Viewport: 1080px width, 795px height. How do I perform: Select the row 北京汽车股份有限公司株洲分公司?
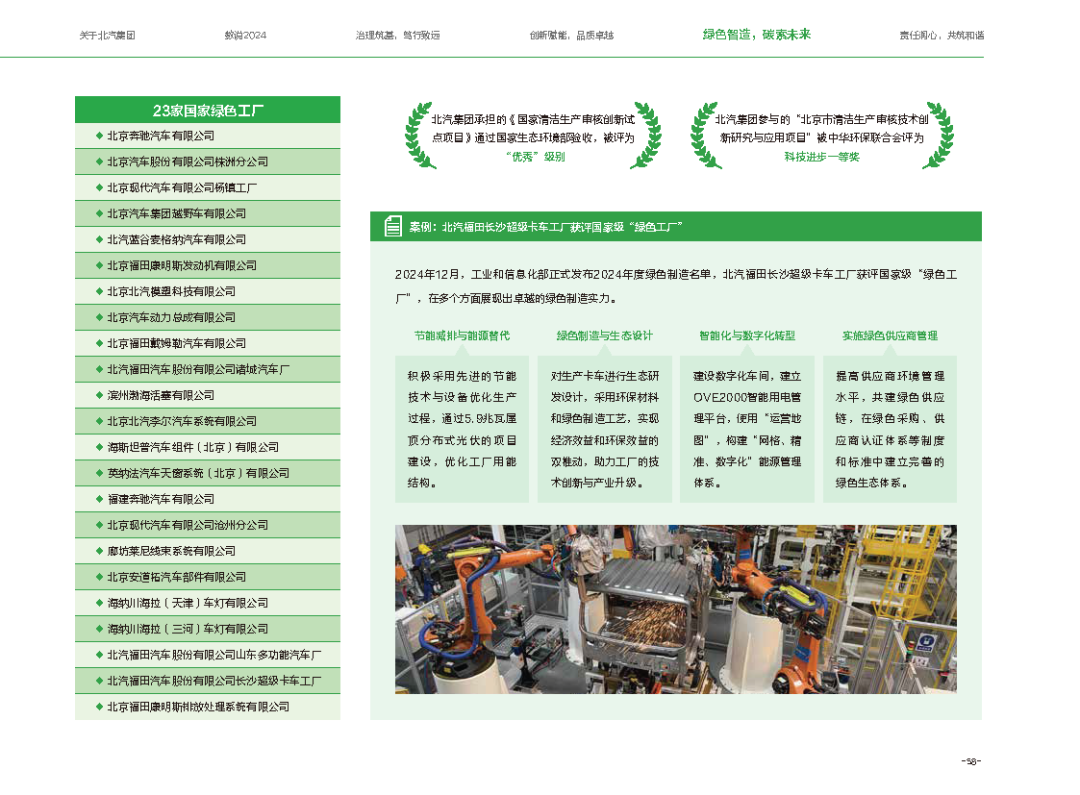(x=207, y=162)
